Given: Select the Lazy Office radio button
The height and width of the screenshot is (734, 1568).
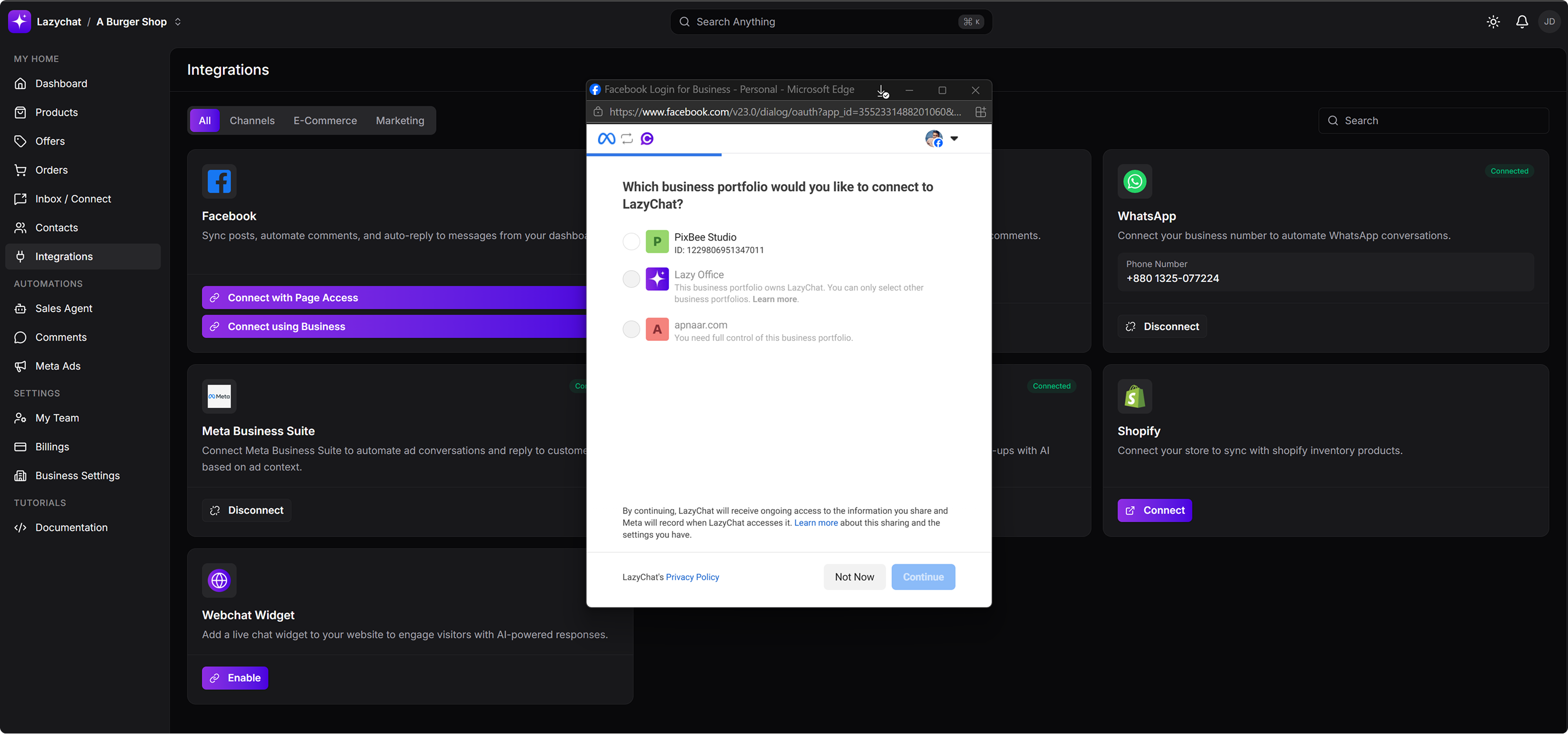Looking at the screenshot, I should tap(631, 279).
